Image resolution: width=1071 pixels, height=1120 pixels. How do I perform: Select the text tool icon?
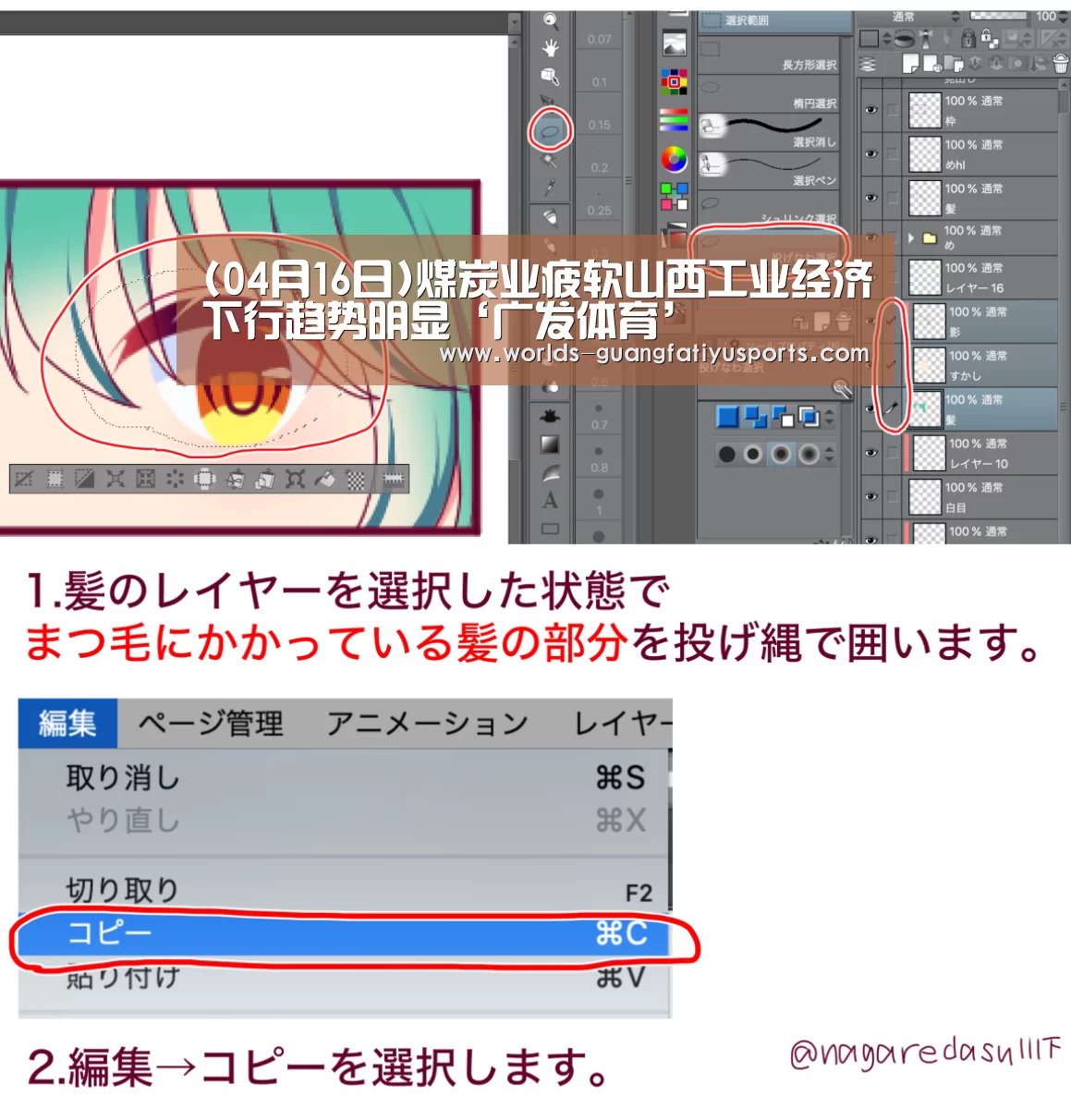(x=550, y=501)
